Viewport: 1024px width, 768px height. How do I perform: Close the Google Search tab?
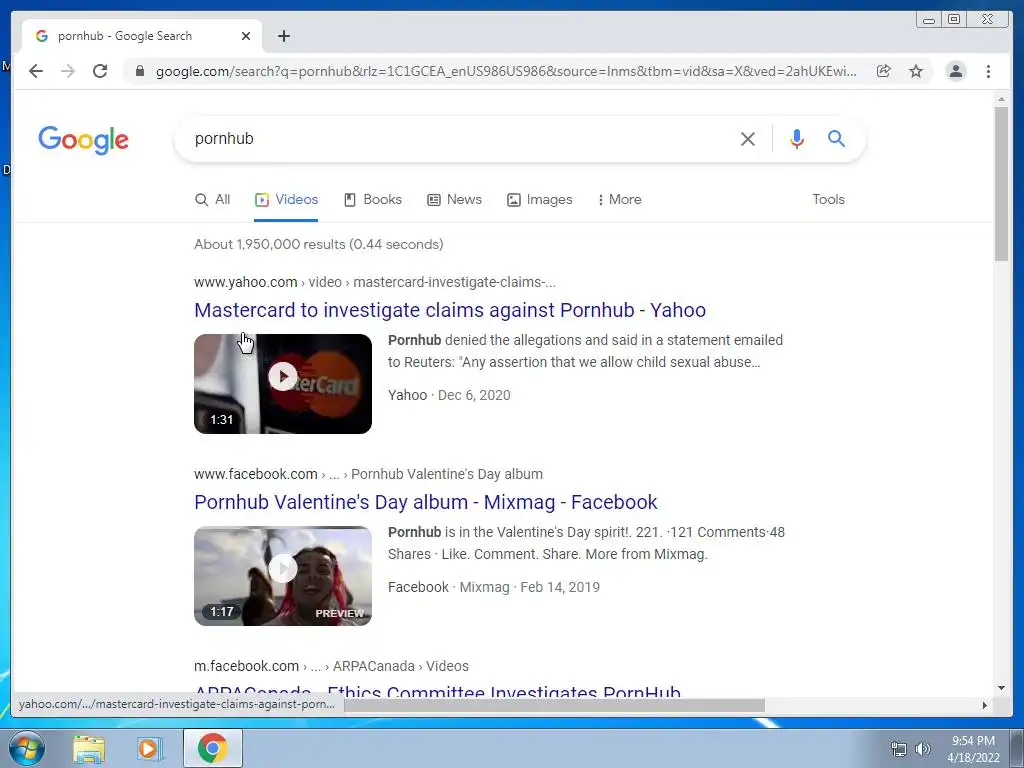(246, 36)
